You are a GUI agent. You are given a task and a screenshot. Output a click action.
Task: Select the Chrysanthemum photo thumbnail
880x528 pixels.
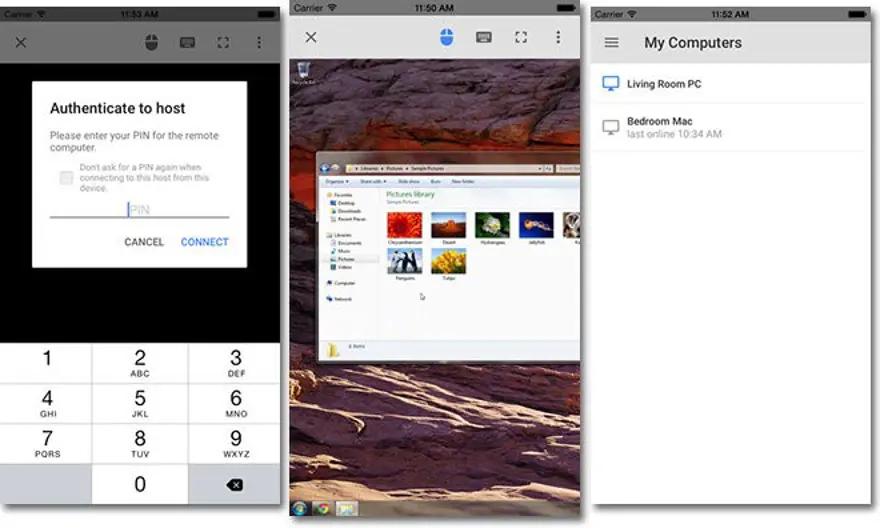point(404,224)
